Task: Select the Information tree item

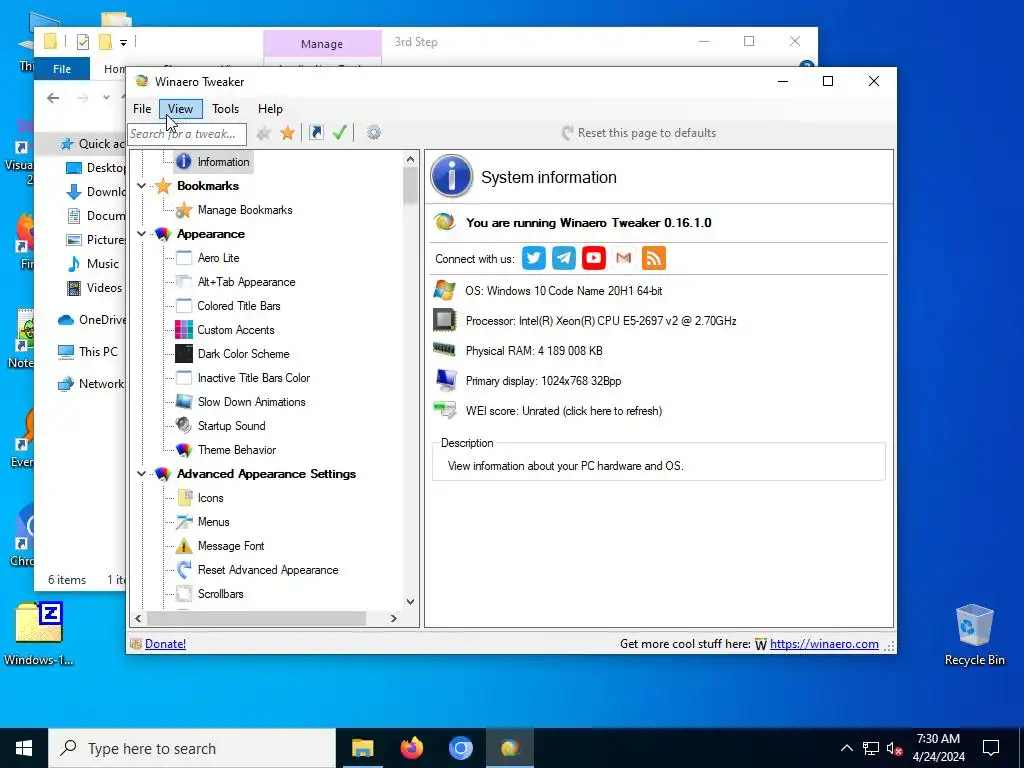Action: pyautogui.click(x=223, y=162)
